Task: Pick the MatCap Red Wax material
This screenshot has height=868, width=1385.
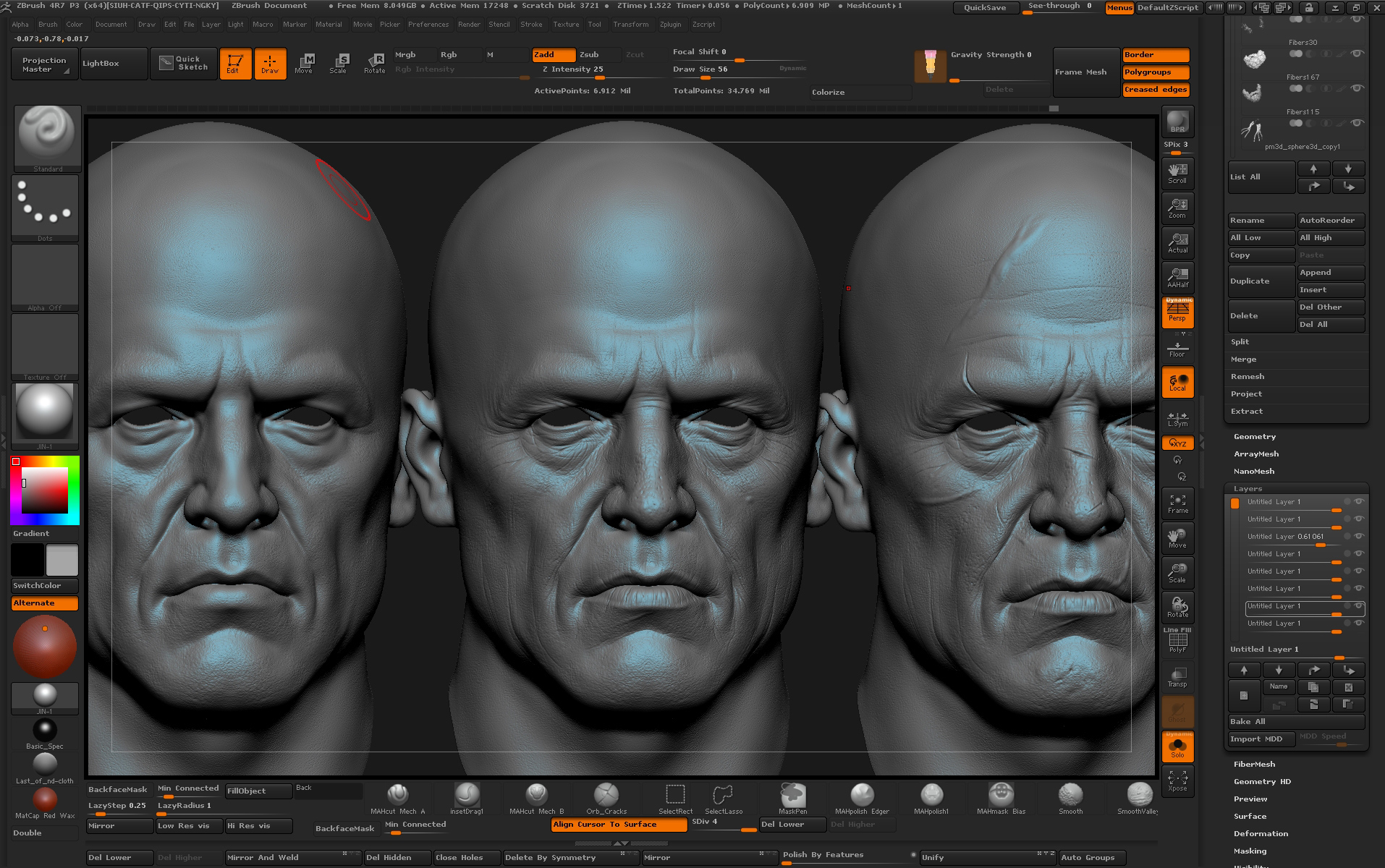Action: (x=45, y=804)
